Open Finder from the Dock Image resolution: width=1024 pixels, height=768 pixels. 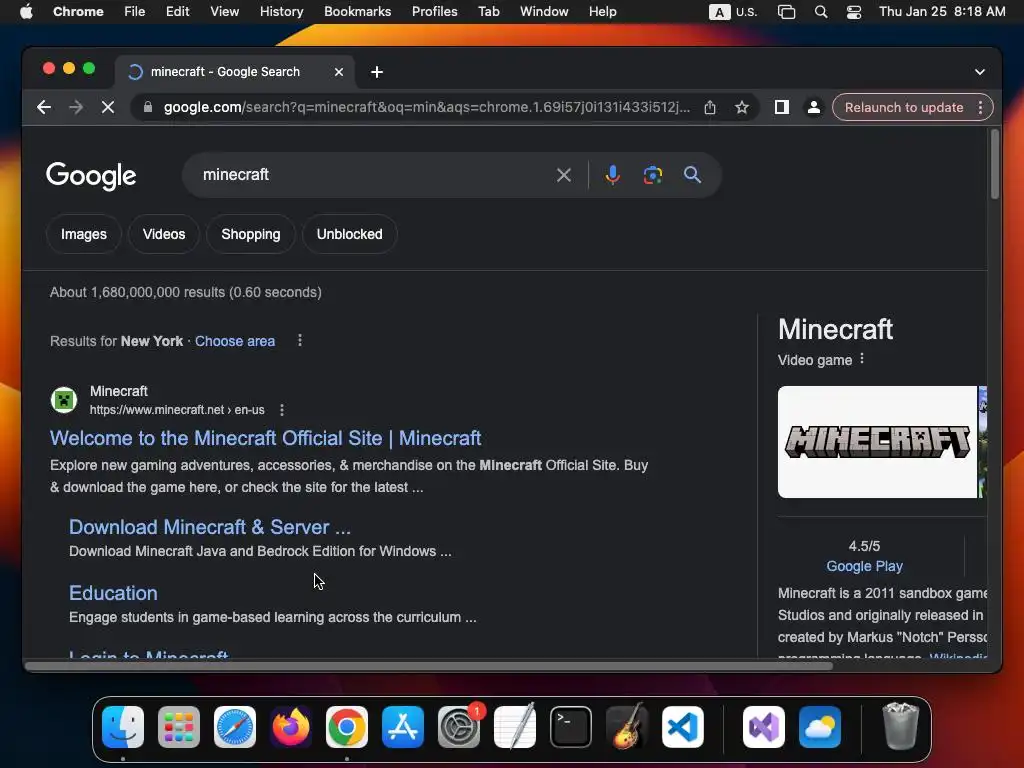pos(123,727)
